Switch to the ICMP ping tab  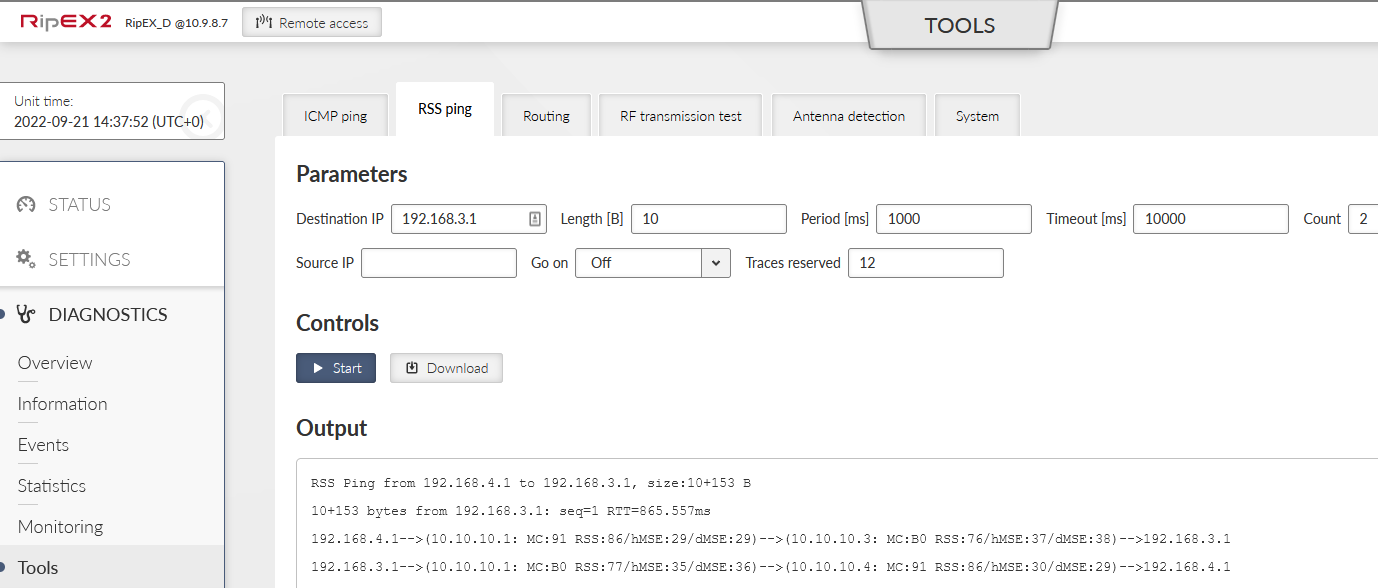click(336, 116)
